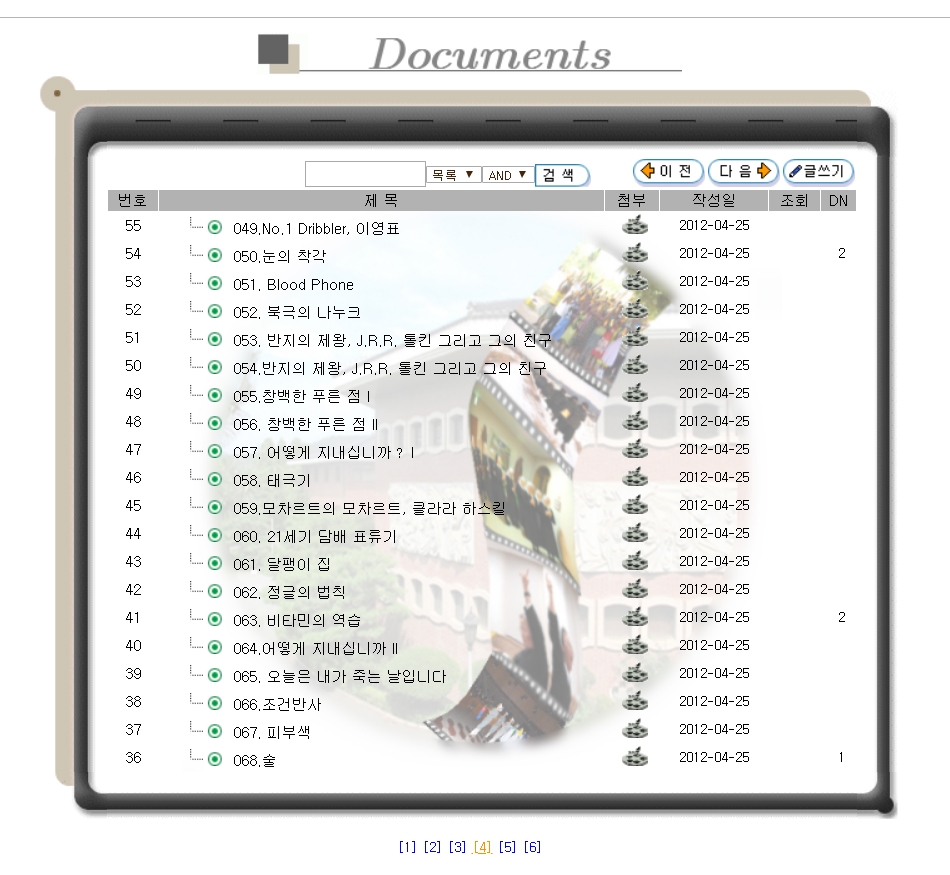Open attachment icon for 067. 피부색 row
Screen dimensions: 950x875
pos(635,729)
